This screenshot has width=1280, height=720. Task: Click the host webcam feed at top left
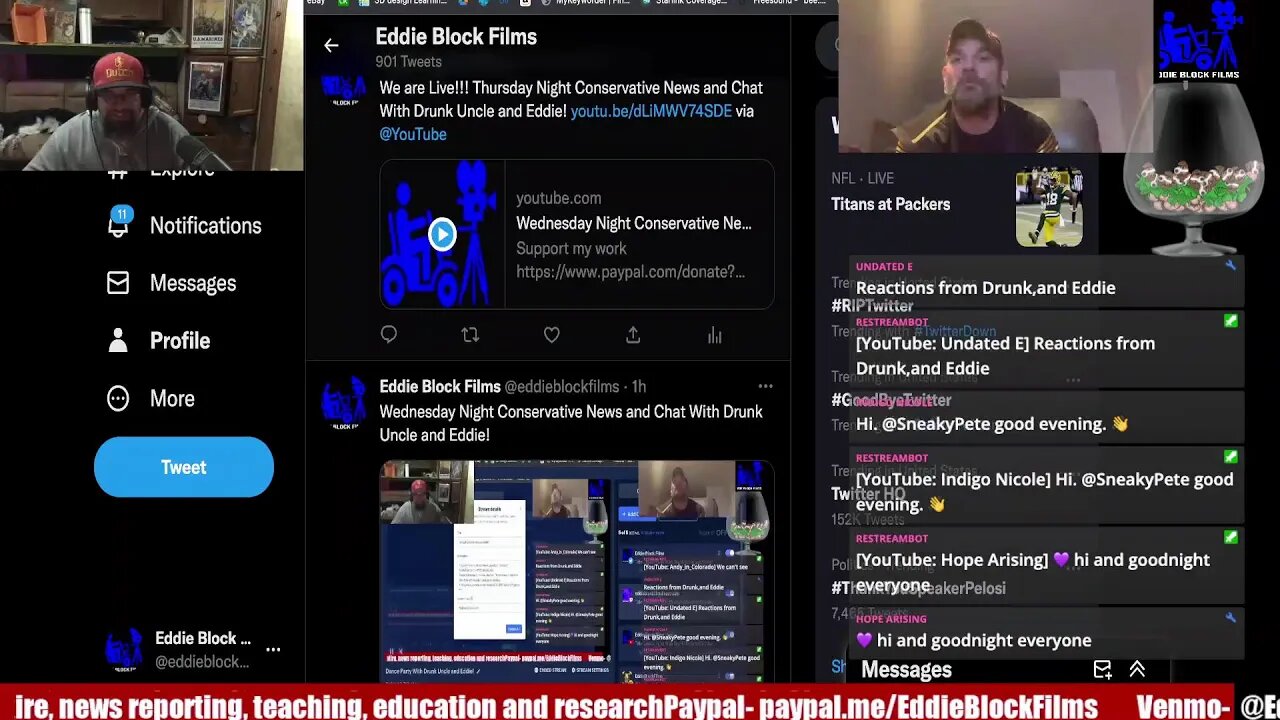pos(152,86)
